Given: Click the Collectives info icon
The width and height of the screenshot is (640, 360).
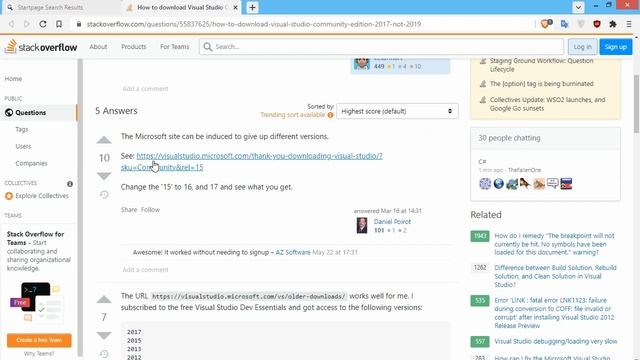Looking at the screenshot, I should tap(70, 184).
